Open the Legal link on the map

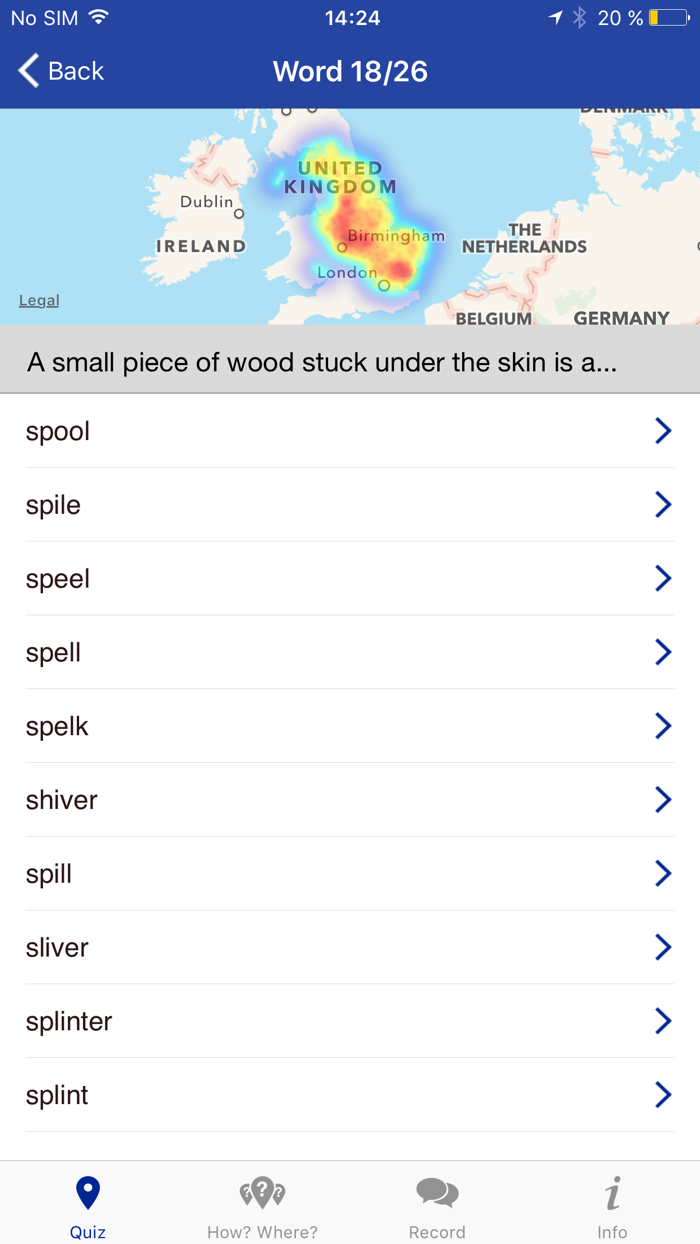point(38,300)
